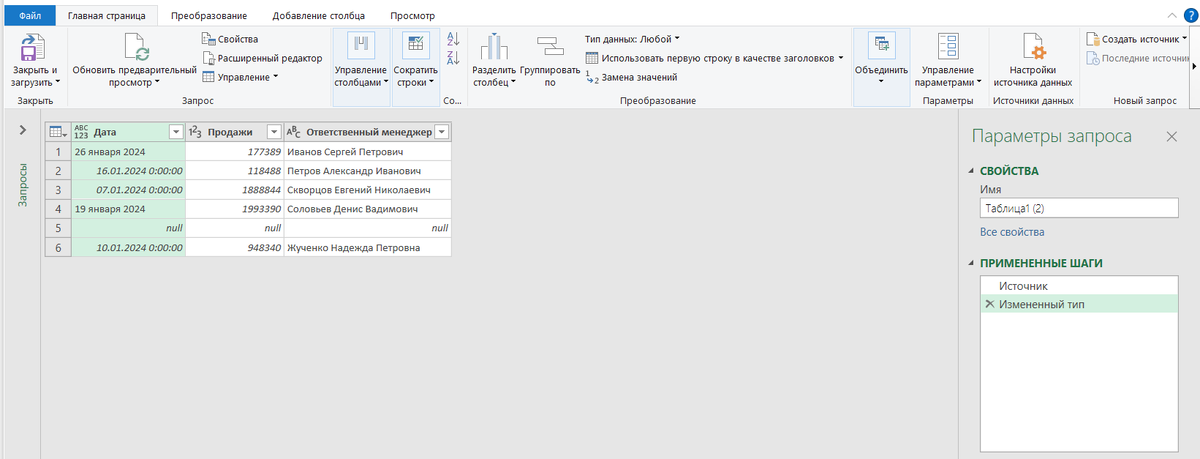Open the Тип данных: Любой dropdown
Image resolution: width=1200 pixels, height=459 pixels.
click(x=632, y=39)
